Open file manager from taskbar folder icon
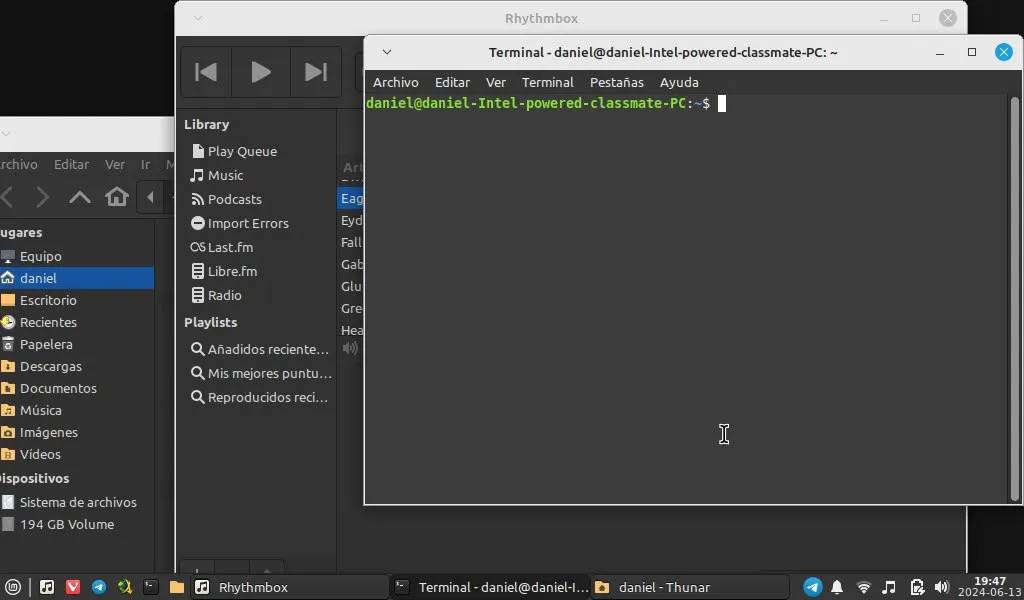This screenshot has height=600, width=1024. (176, 587)
